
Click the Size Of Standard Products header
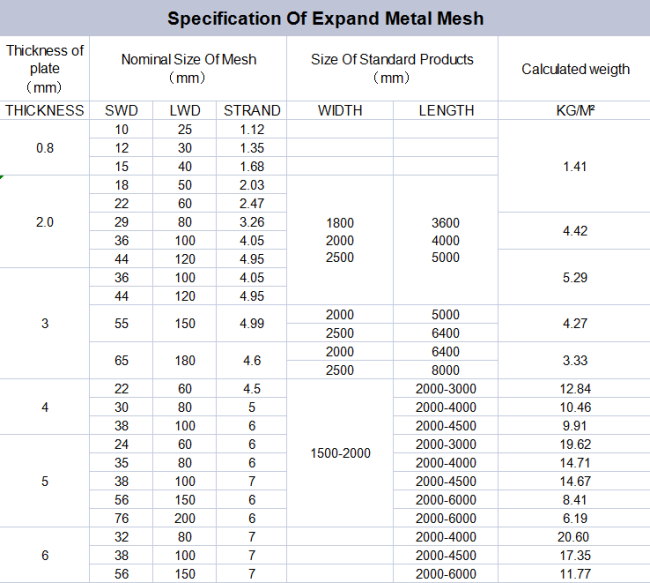(x=392, y=68)
